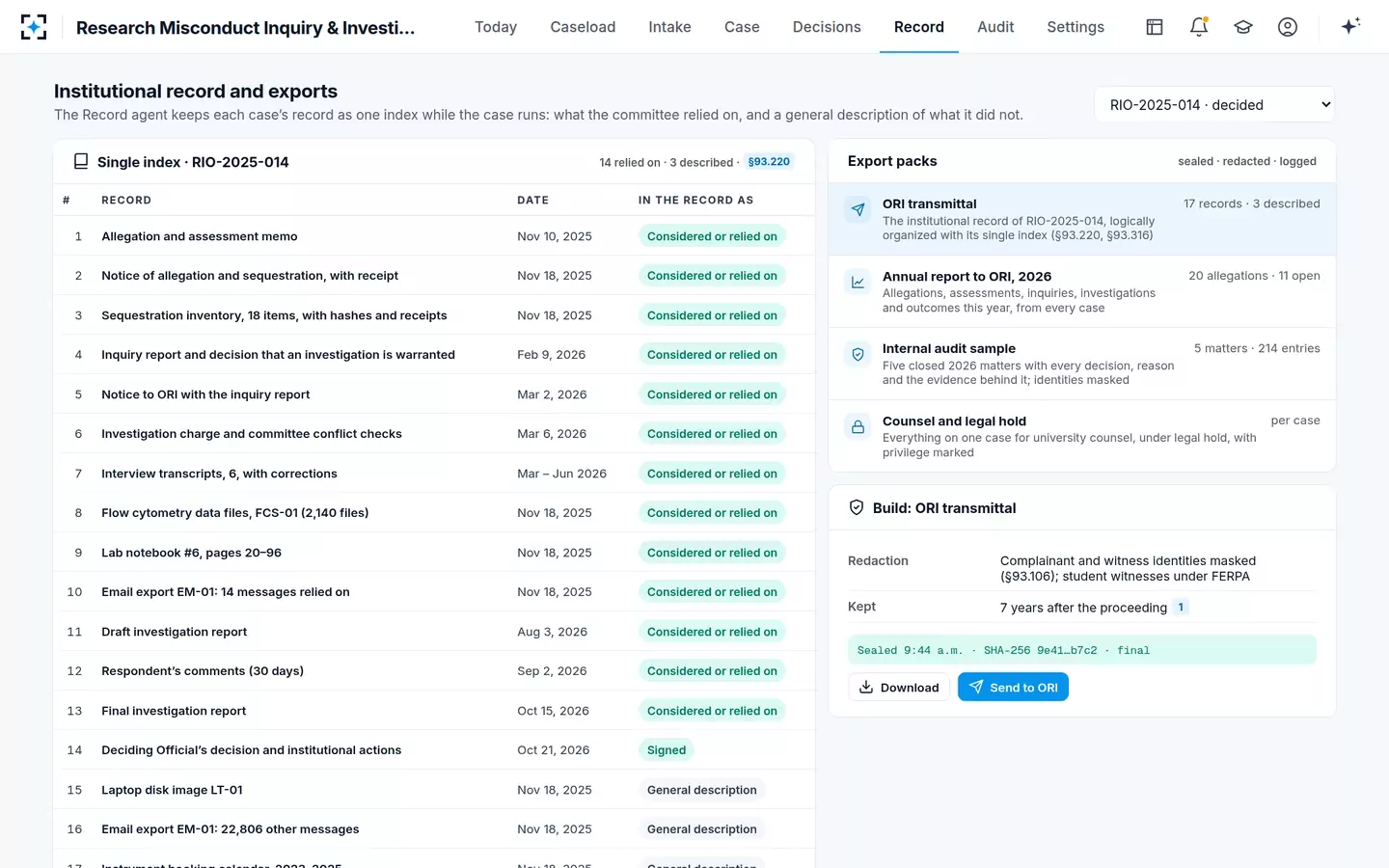The height and width of the screenshot is (868, 1389).
Task: Open the Caseload tab
Action: (583, 27)
